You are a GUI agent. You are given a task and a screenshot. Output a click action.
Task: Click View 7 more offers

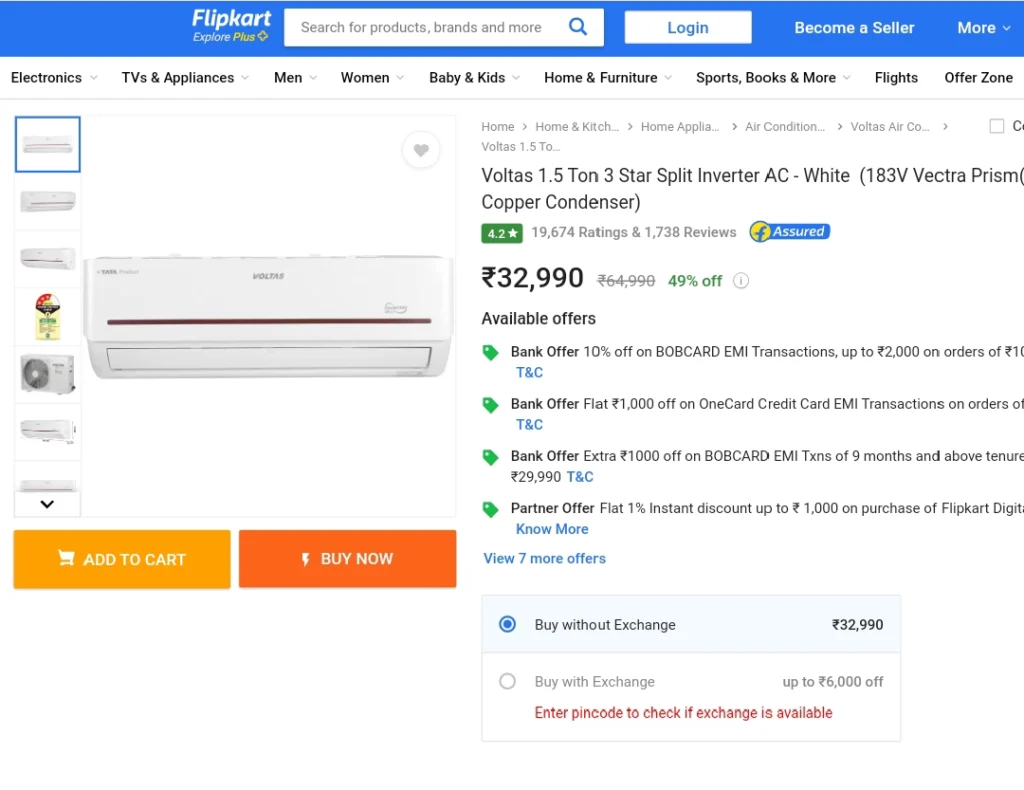[x=545, y=559]
